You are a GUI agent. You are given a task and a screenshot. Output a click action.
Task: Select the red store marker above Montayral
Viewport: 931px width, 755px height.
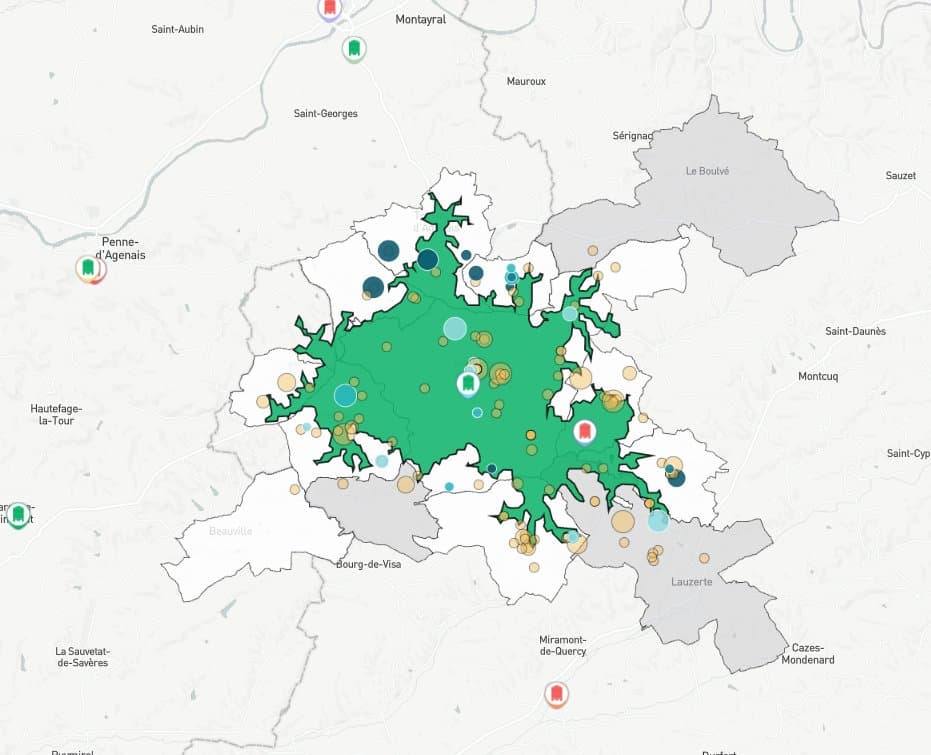tap(330, 9)
